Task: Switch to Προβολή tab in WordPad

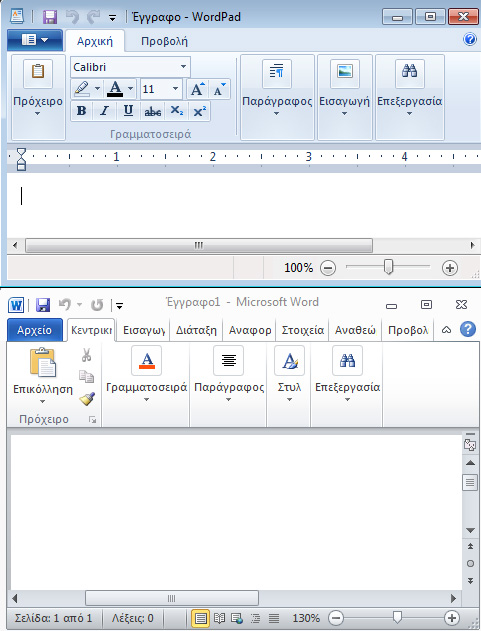Action: click(164, 41)
